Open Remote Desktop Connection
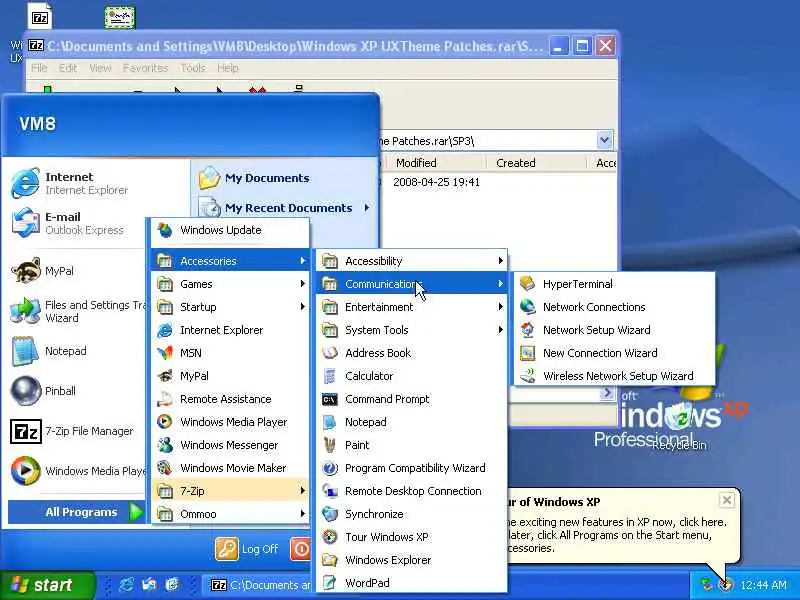Screen dimensions: 800x600 pyautogui.click(x=412, y=491)
